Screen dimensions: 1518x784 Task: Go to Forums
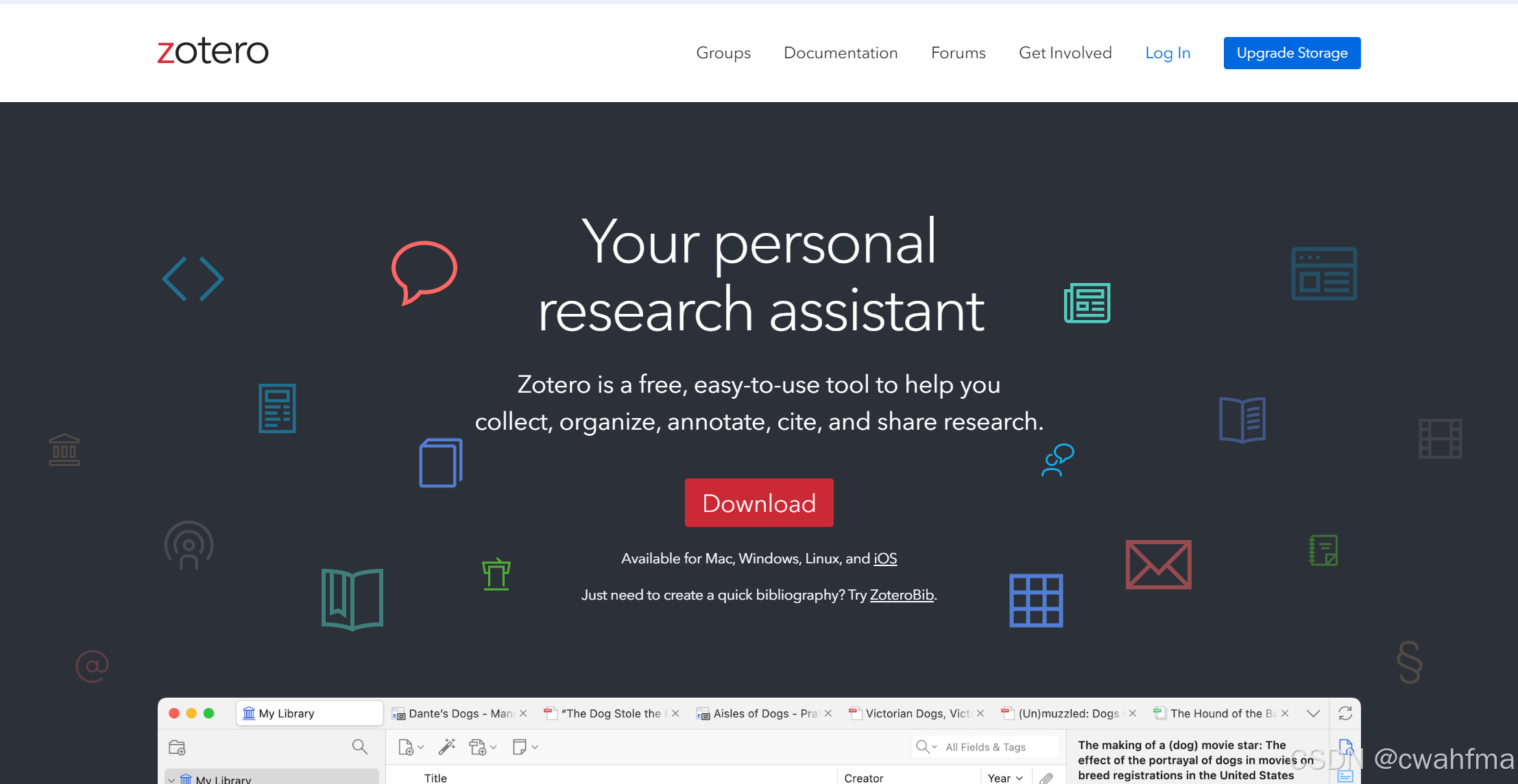pyautogui.click(x=958, y=53)
